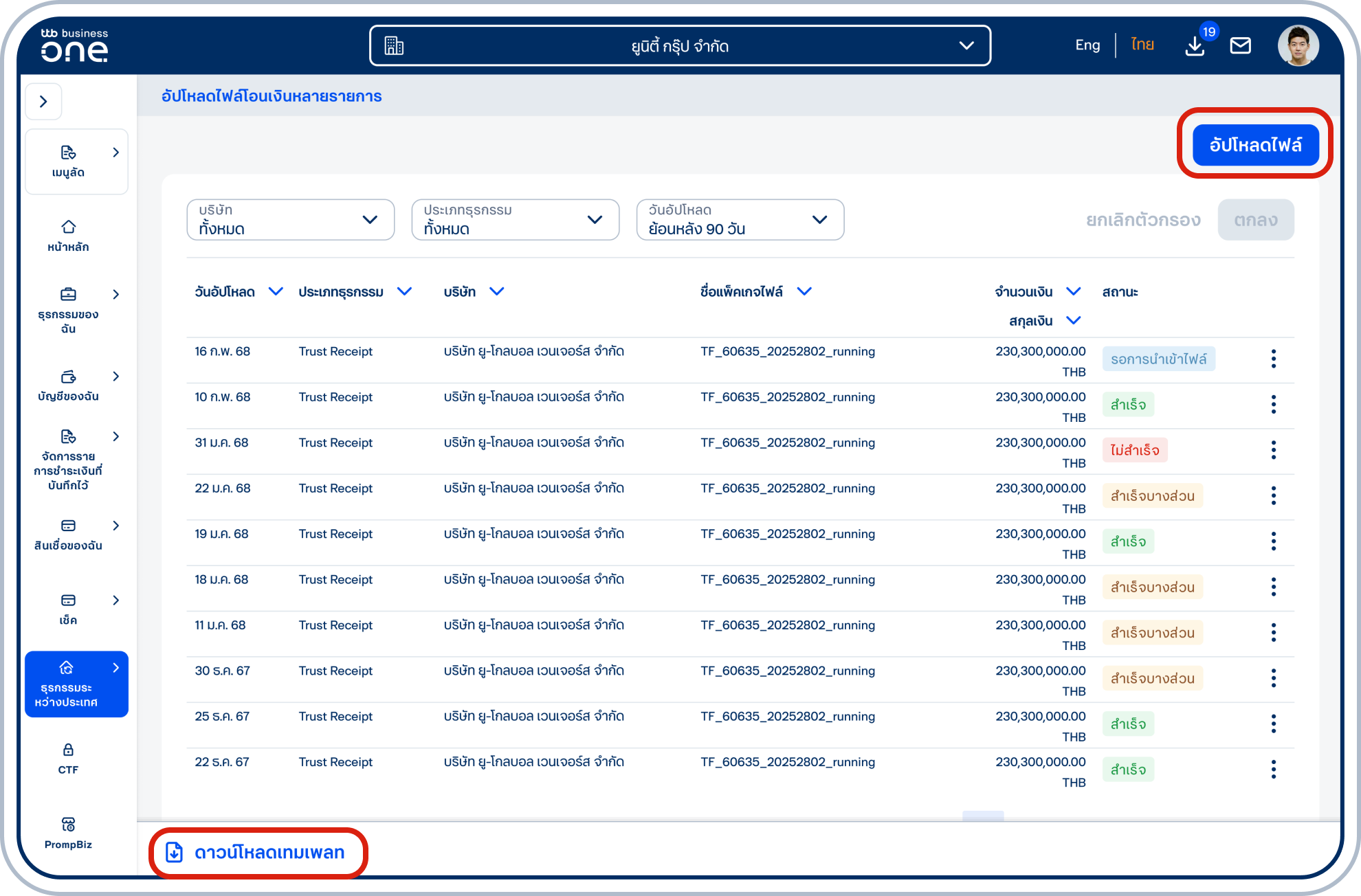Open the downloads icon with badge 19

tap(1195, 46)
